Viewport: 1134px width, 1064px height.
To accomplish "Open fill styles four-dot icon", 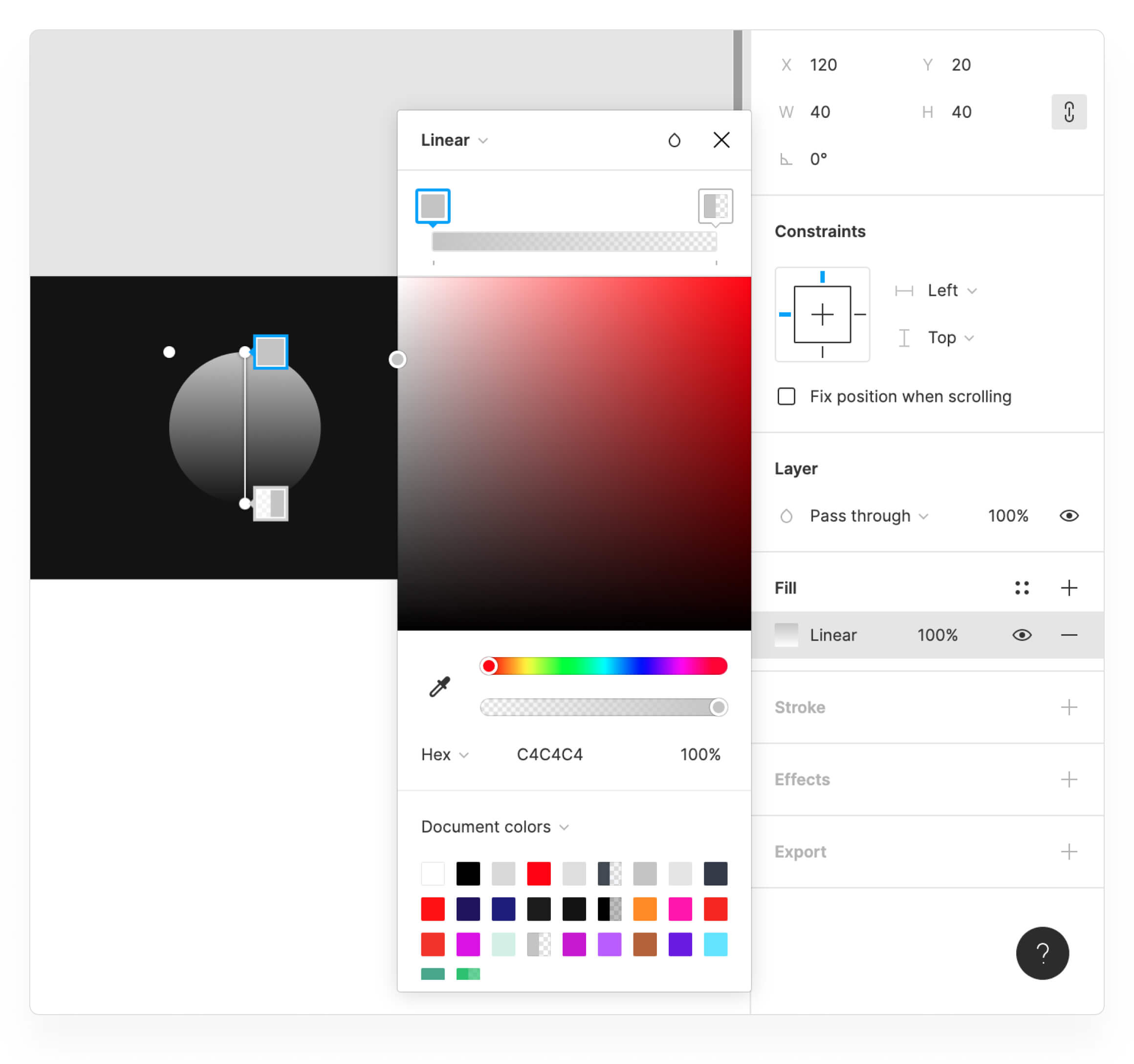I will tap(1022, 588).
